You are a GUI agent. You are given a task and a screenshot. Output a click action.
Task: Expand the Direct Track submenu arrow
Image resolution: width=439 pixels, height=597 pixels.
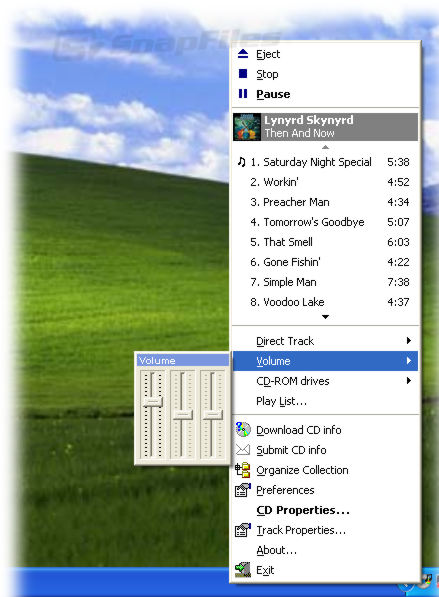tap(409, 340)
